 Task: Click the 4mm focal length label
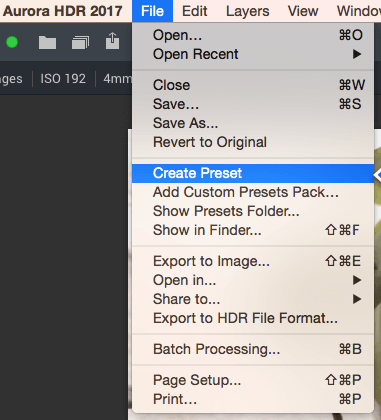[117, 79]
